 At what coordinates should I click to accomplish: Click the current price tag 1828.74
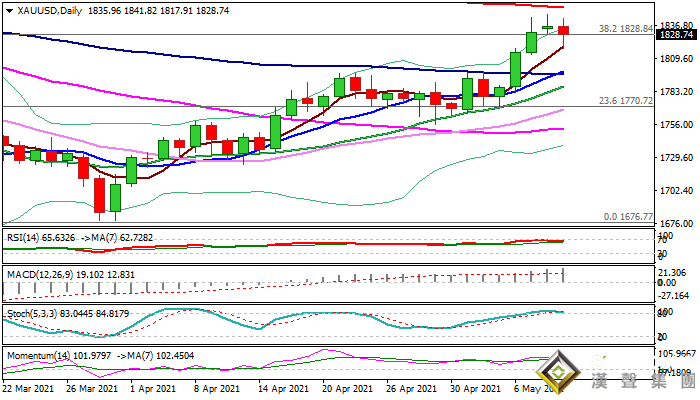click(677, 34)
